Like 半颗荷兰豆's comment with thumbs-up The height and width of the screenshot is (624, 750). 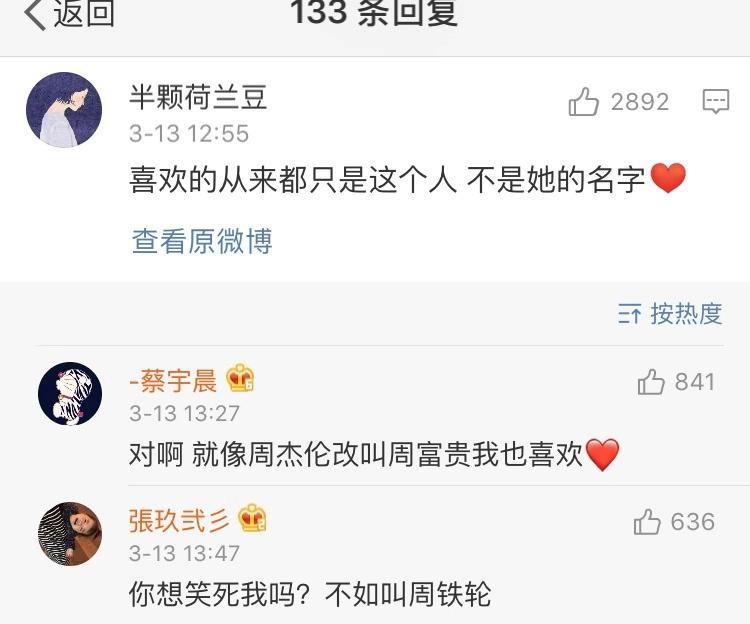(x=584, y=101)
